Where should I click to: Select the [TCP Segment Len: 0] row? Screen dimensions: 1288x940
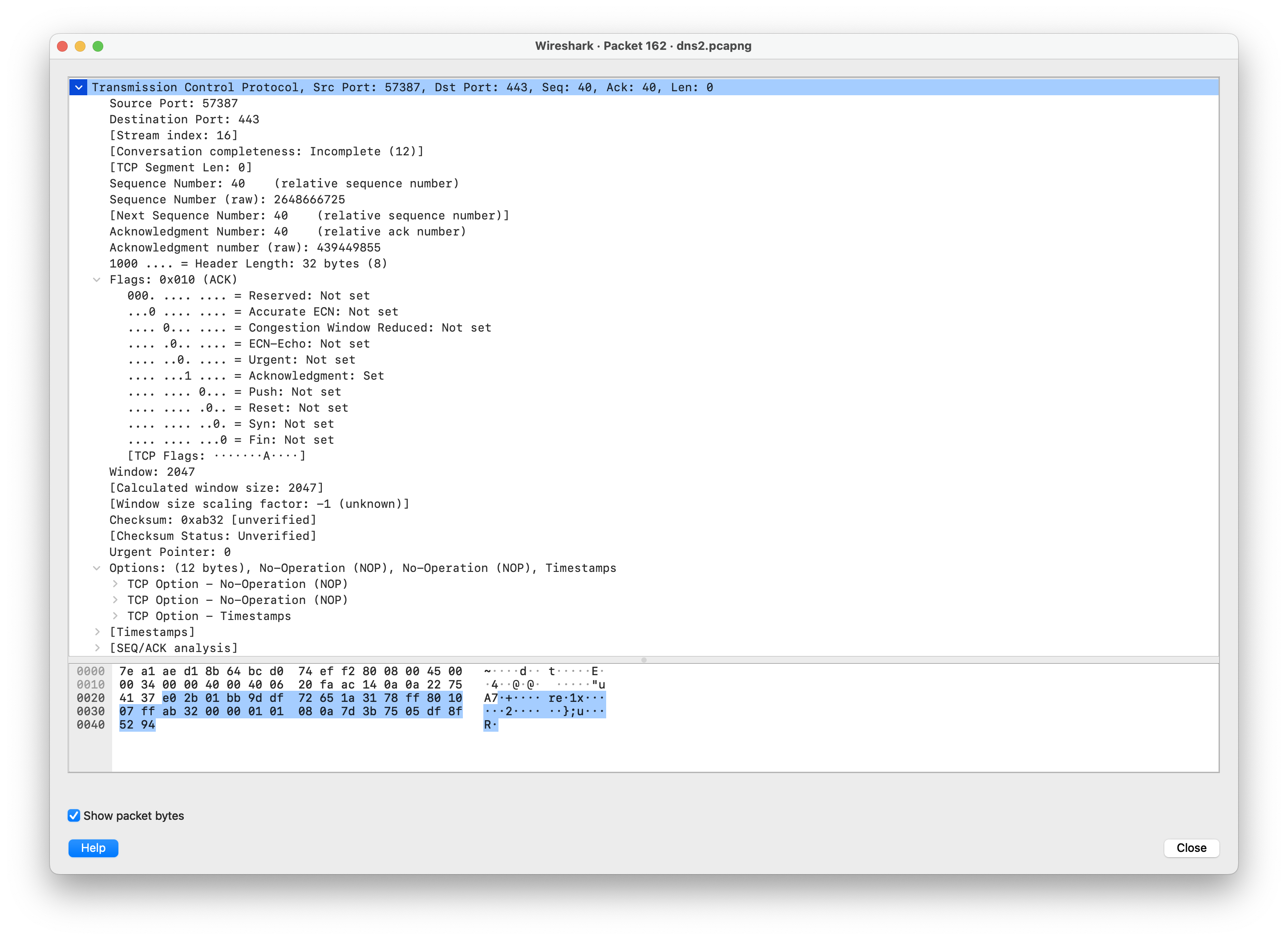[644, 167]
